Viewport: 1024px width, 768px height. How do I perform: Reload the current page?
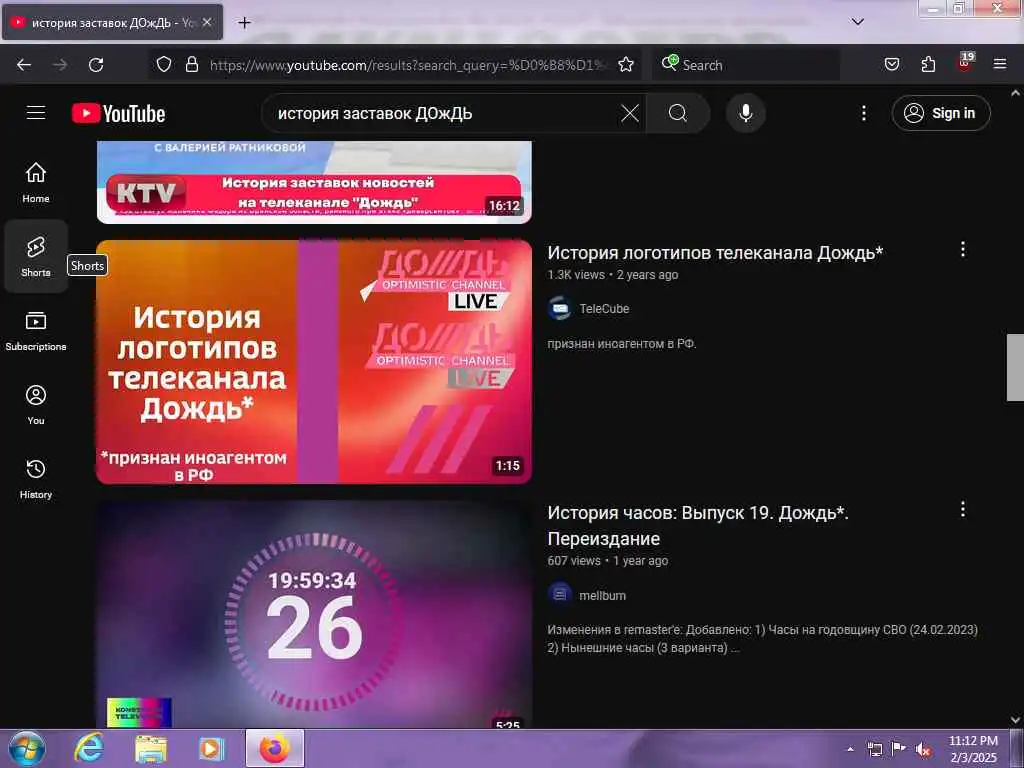tap(96, 65)
